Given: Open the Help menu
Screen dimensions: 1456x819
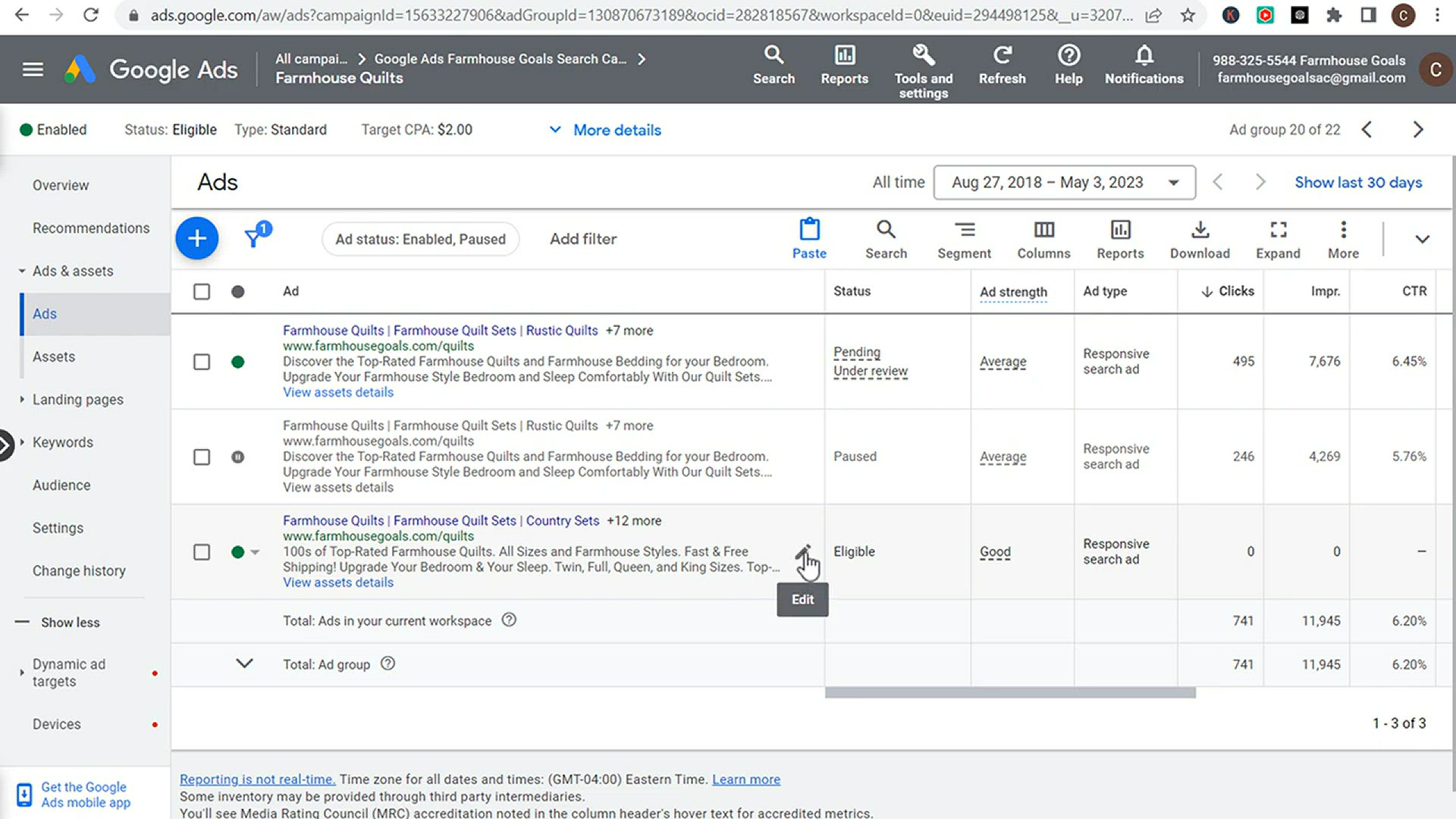Looking at the screenshot, I should pos(1068,64).
